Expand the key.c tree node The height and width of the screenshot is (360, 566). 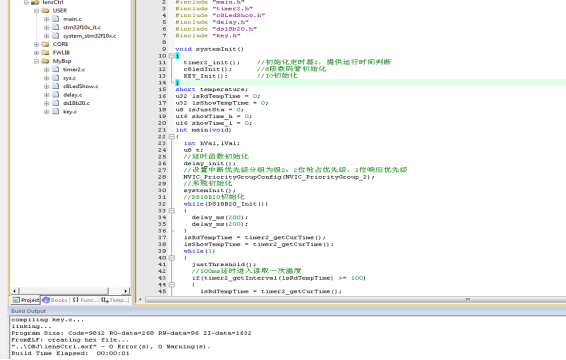pos(47,112)
